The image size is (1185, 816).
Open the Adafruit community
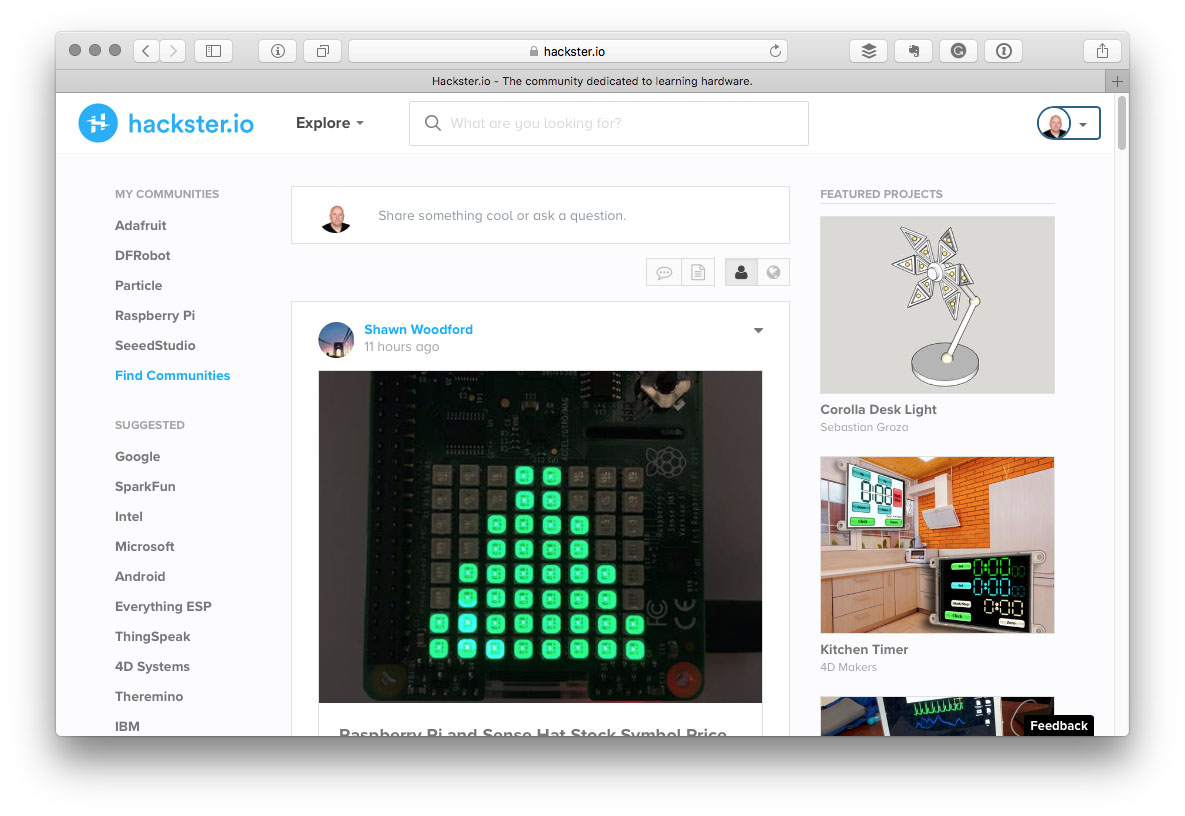point(141,225)
